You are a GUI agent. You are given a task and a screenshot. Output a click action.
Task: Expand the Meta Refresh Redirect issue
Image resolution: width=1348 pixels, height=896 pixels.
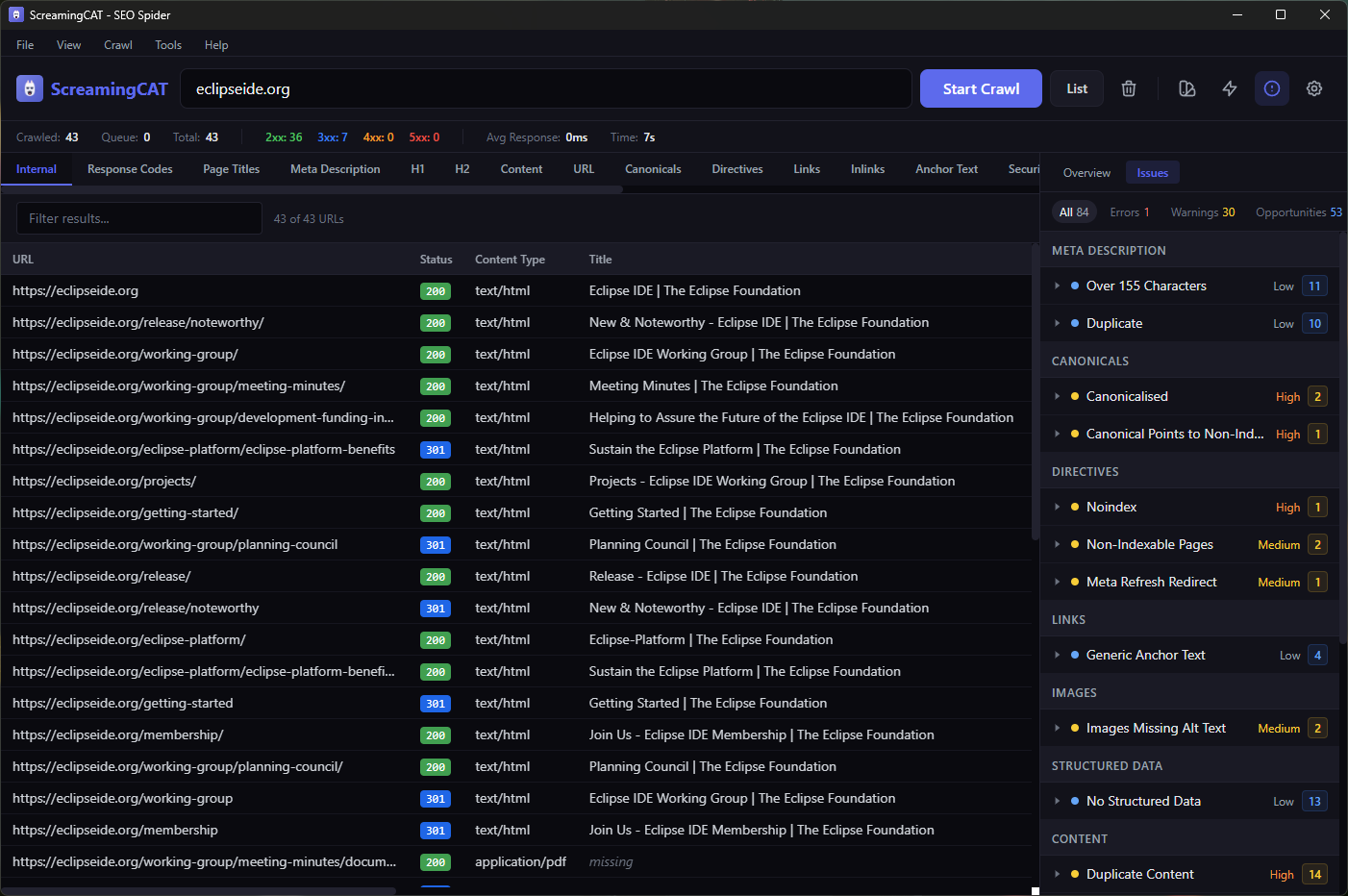coord(1057,582)
